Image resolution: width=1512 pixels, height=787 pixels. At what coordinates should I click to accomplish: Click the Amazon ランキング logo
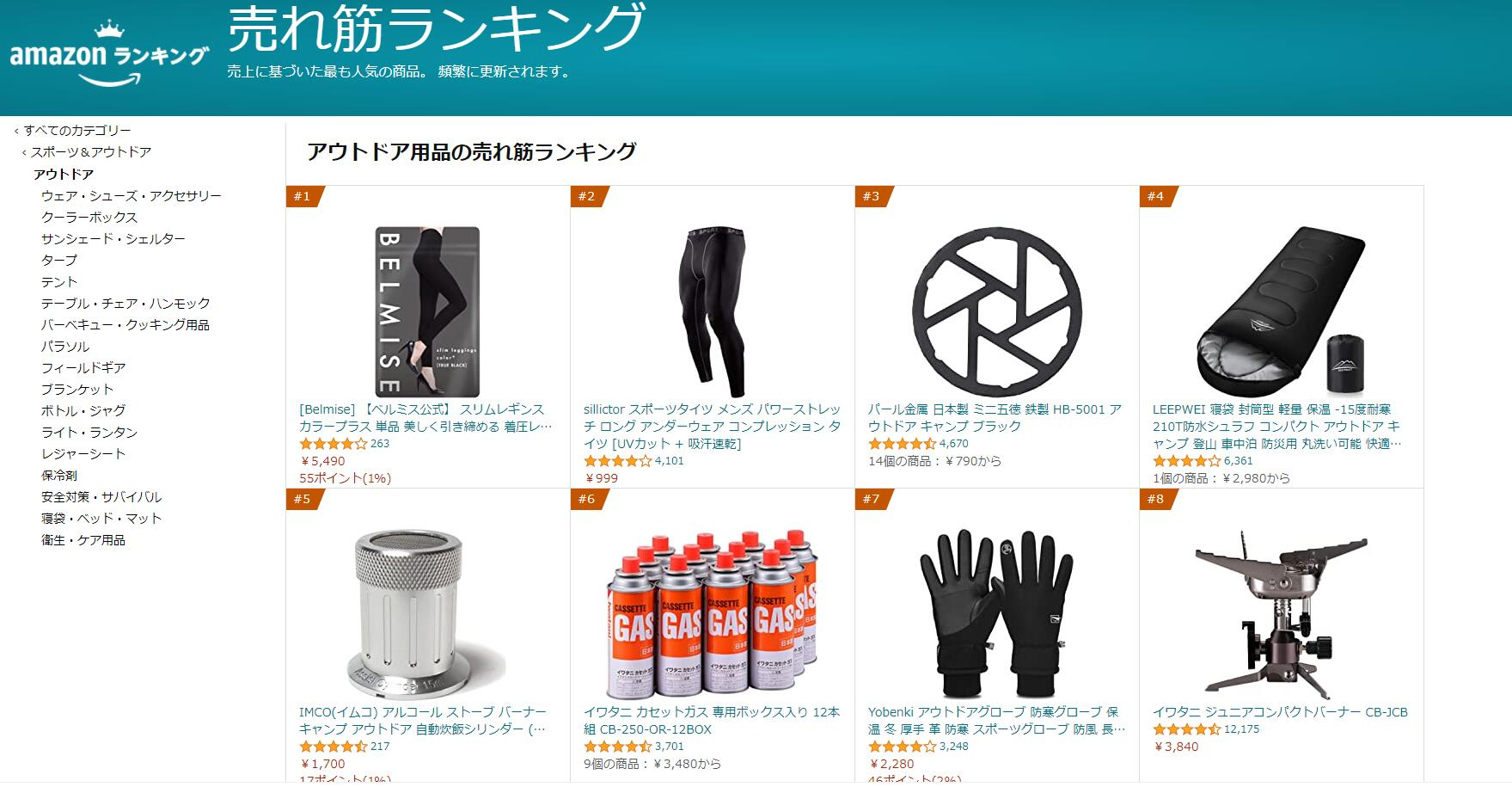(x=108, y=55)
